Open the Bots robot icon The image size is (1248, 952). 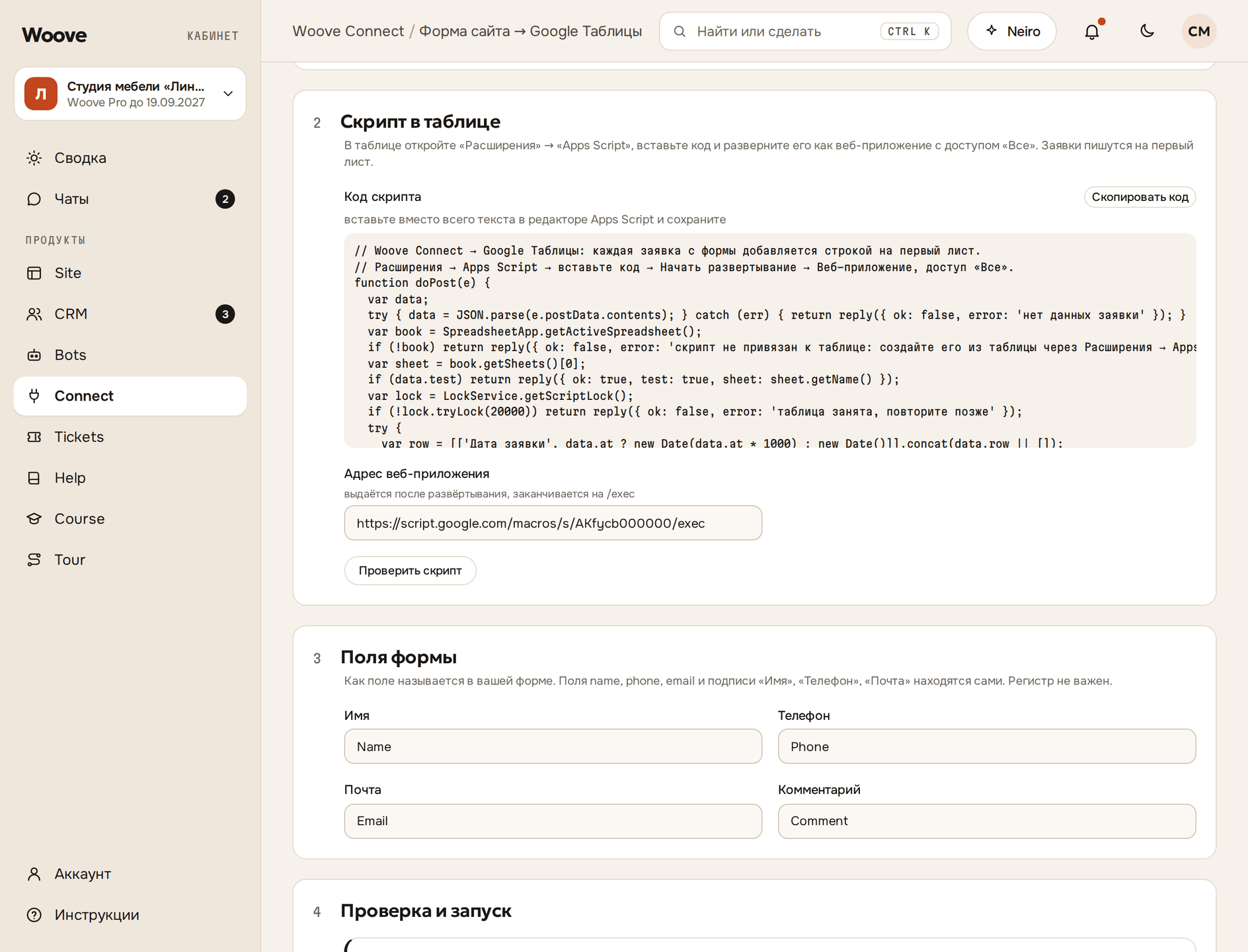click(x=34, y=355)
